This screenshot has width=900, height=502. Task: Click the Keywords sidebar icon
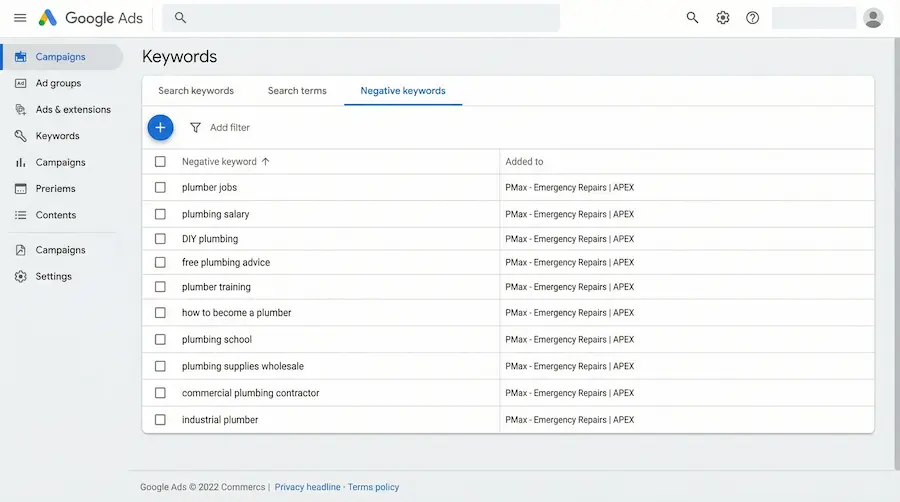[21, 136]
